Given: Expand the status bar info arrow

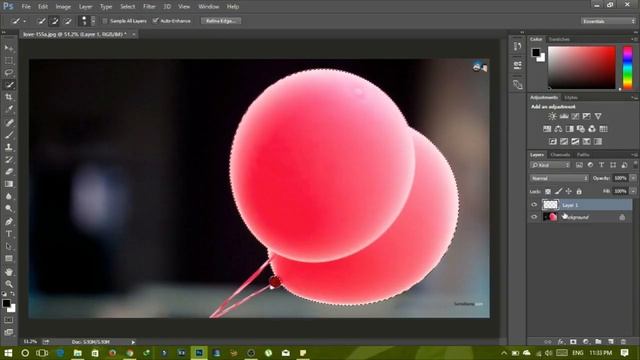Looking at the screenshot, I should coord(133,342).
